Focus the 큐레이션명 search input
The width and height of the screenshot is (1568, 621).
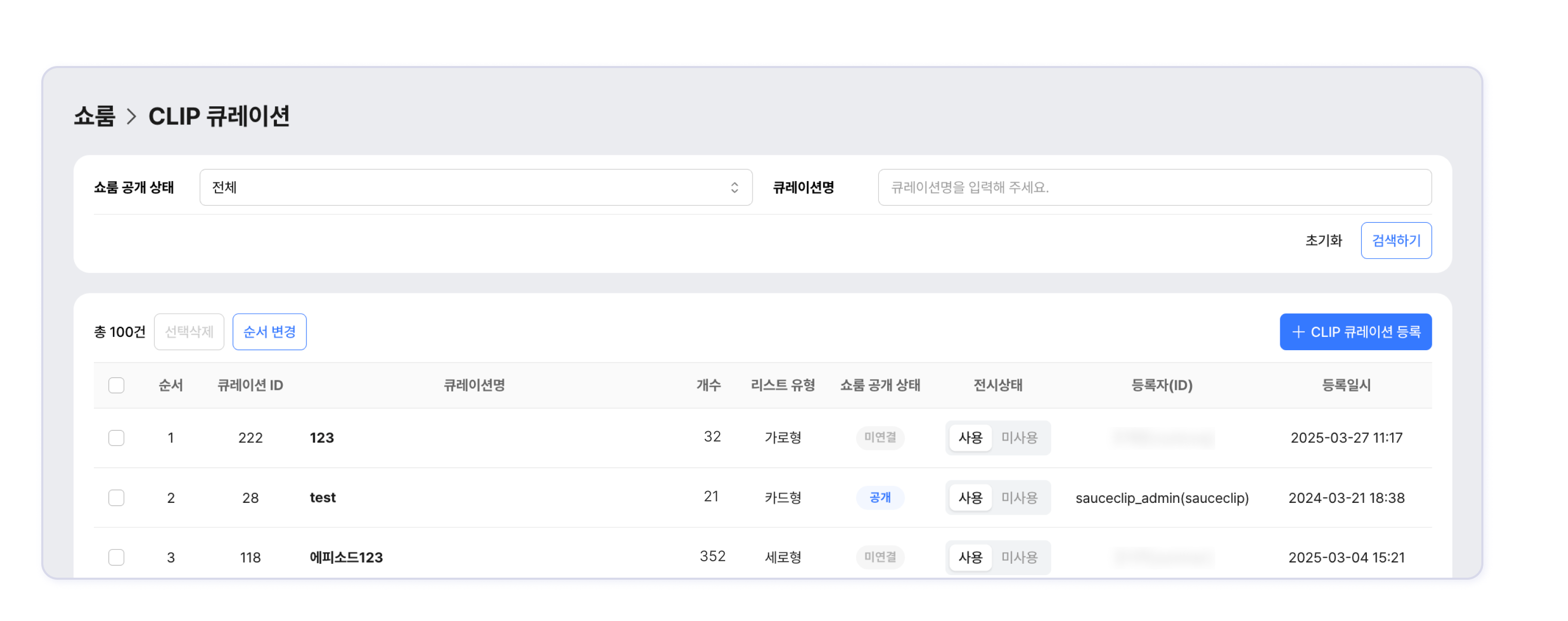pyautogui.click(x=1154, y=188)
